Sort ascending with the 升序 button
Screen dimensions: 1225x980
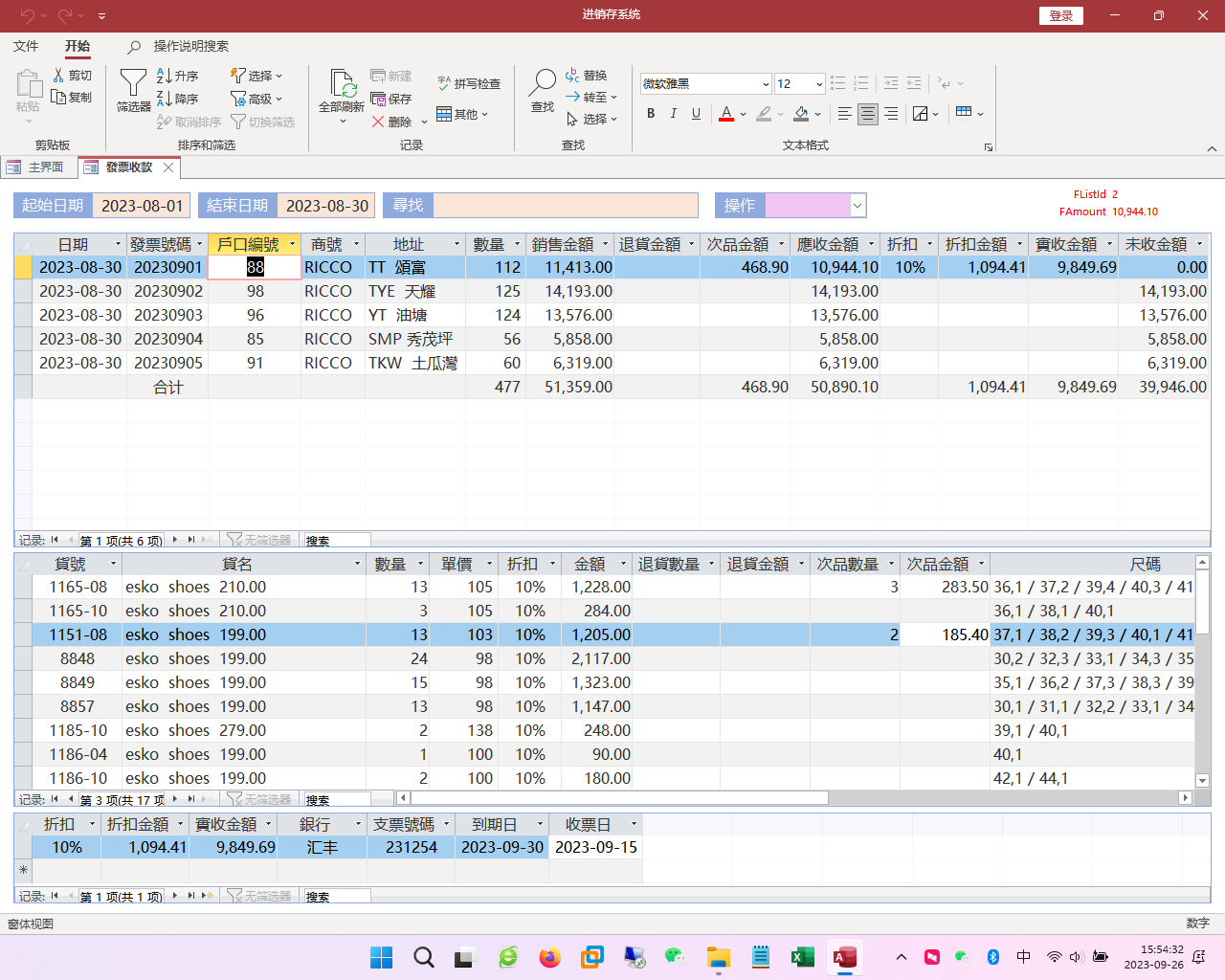point(178,76)
